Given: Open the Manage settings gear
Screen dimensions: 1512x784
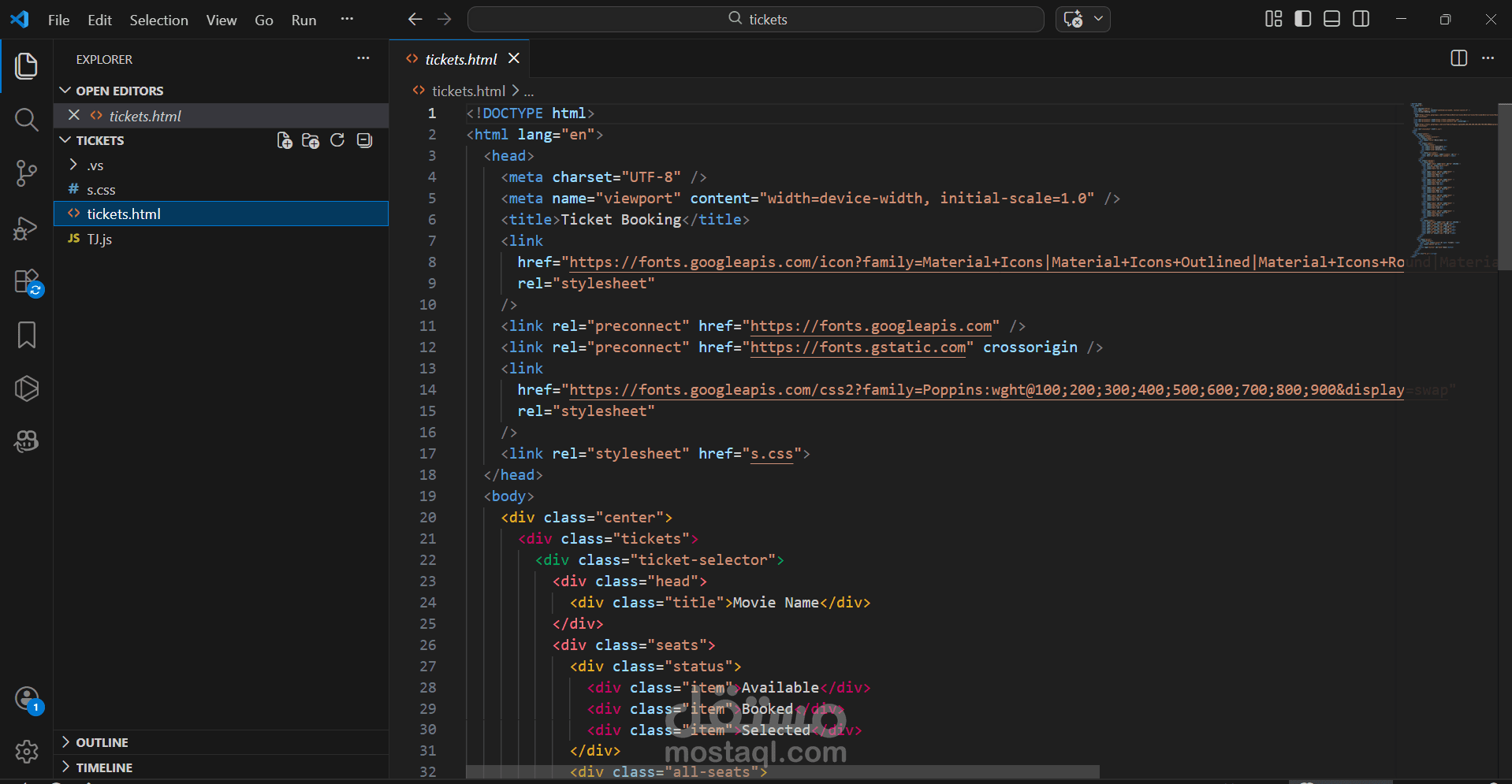Looking at the screenshot, I should coord(26,752).
